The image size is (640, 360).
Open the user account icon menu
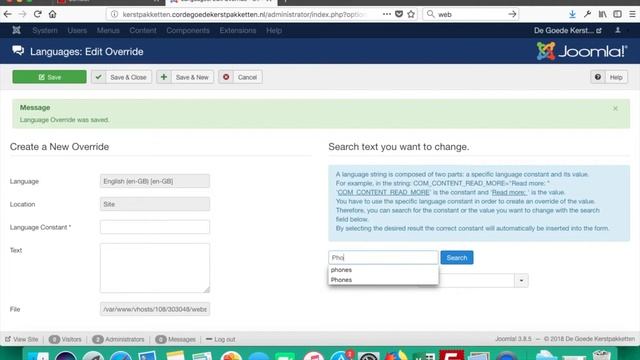[x=618, y=30]
